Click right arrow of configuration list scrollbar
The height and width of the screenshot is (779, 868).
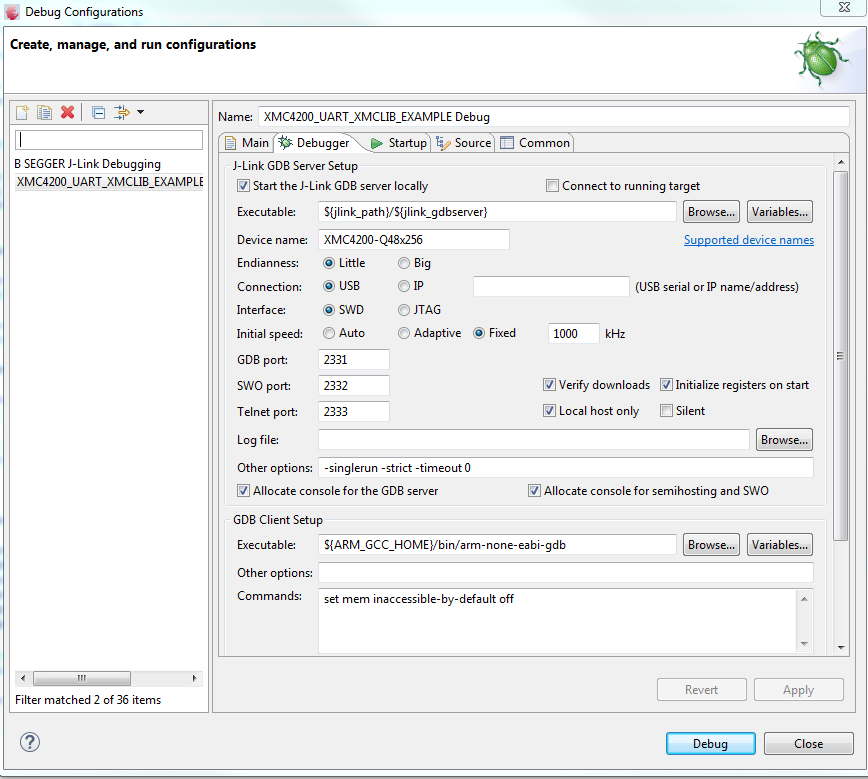click(194, 678)
